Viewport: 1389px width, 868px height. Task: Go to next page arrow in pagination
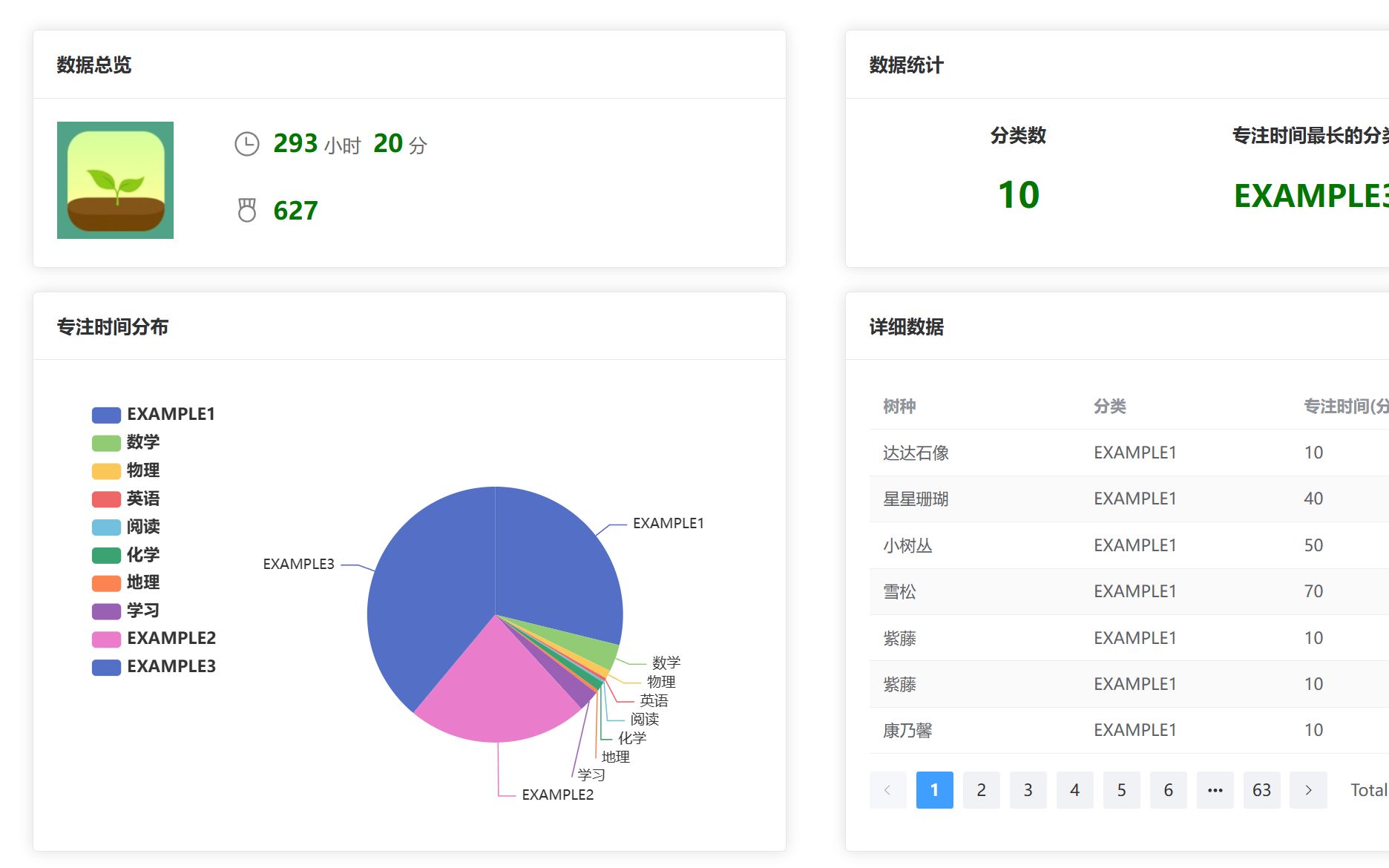(1308, 790)
